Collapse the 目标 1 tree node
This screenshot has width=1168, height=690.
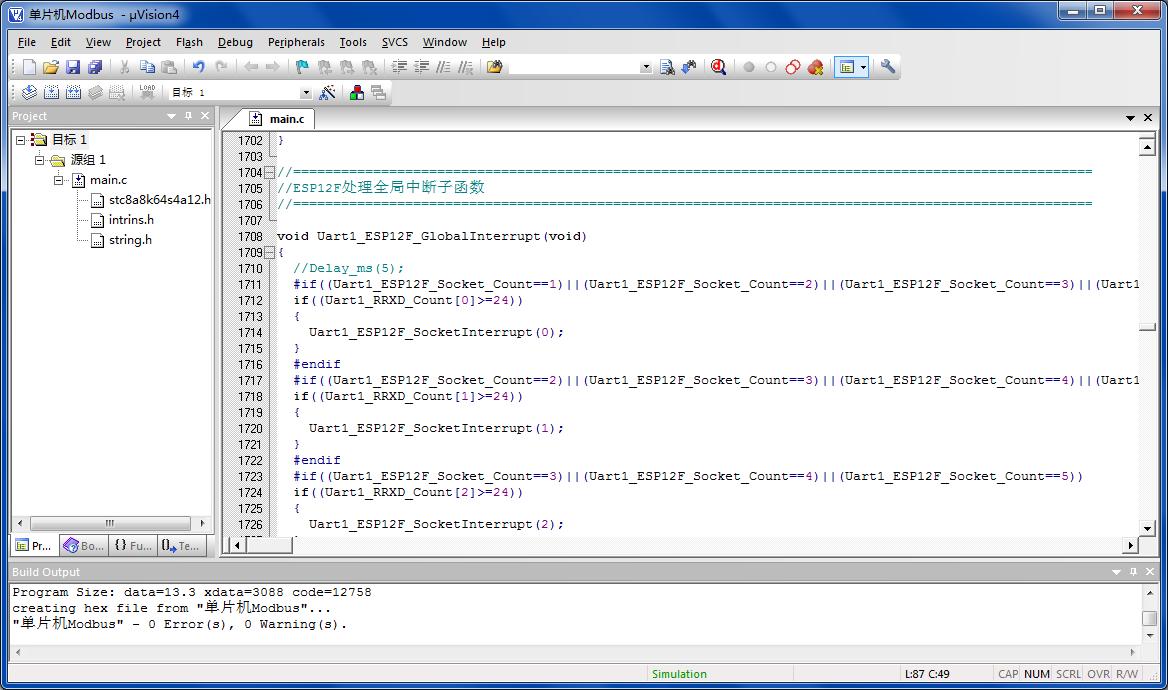(21, 139)
